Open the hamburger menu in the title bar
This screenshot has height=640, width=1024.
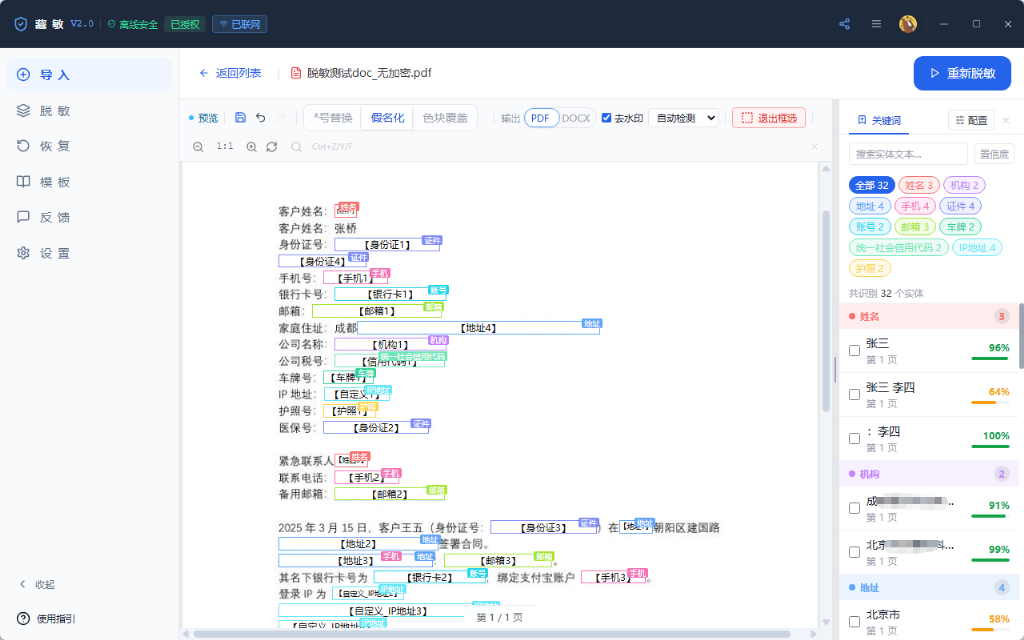pos(876,24)
